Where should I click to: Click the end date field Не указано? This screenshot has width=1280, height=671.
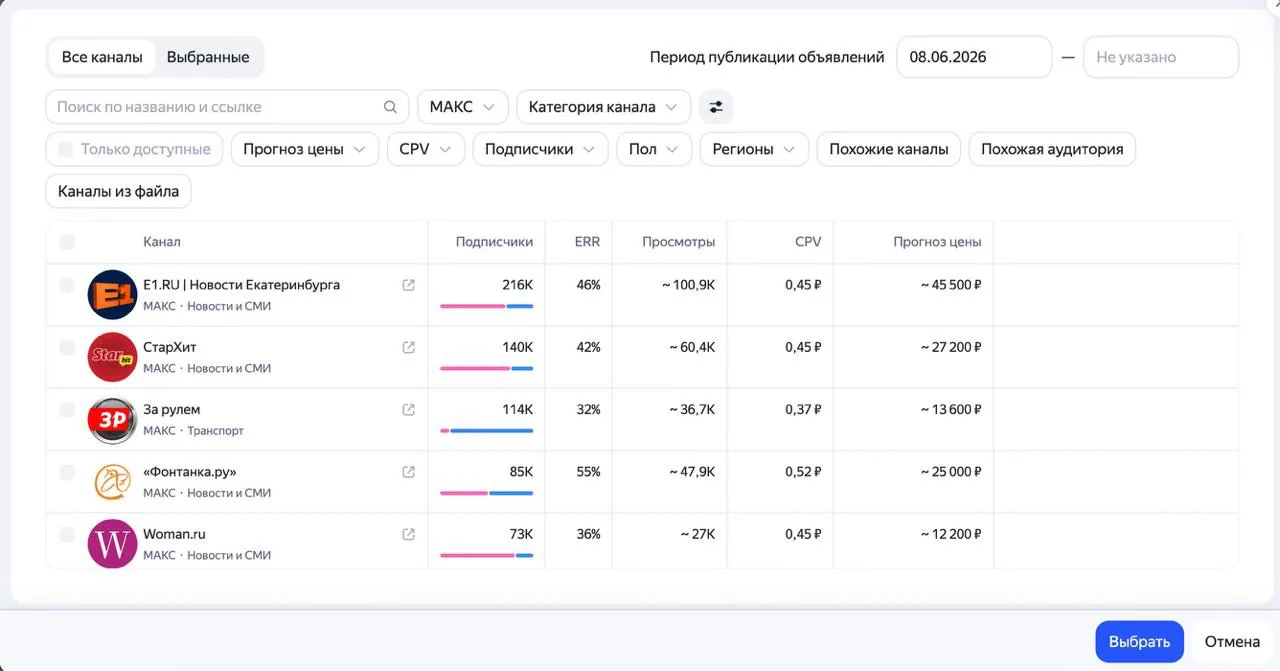[x=1161, y=57]
